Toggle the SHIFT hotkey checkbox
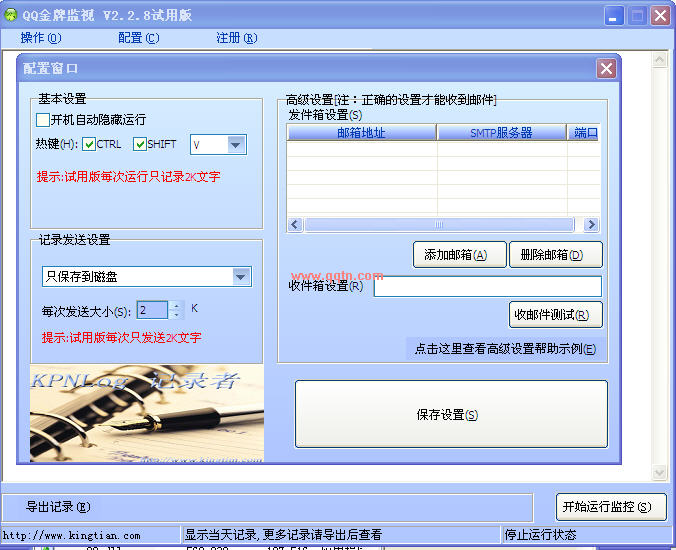 click(140, 144)
